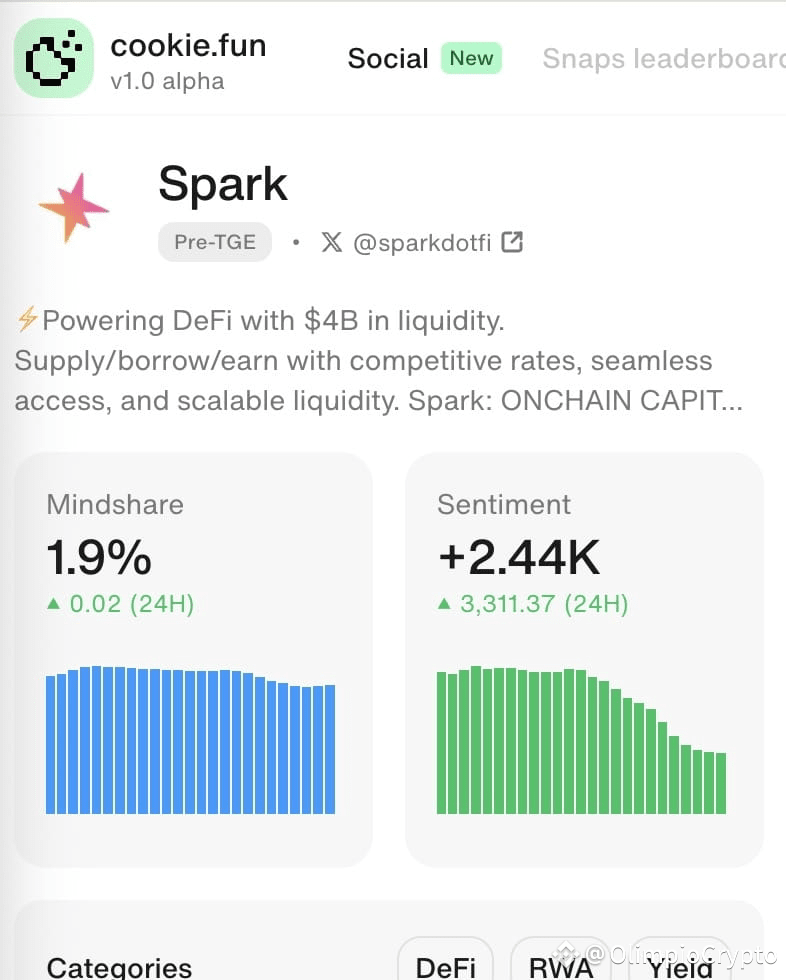The image size is (786, 980).
Task: Click the blue Mindshare bar chart
Action: pyautogui.click(x=191, y=740)
